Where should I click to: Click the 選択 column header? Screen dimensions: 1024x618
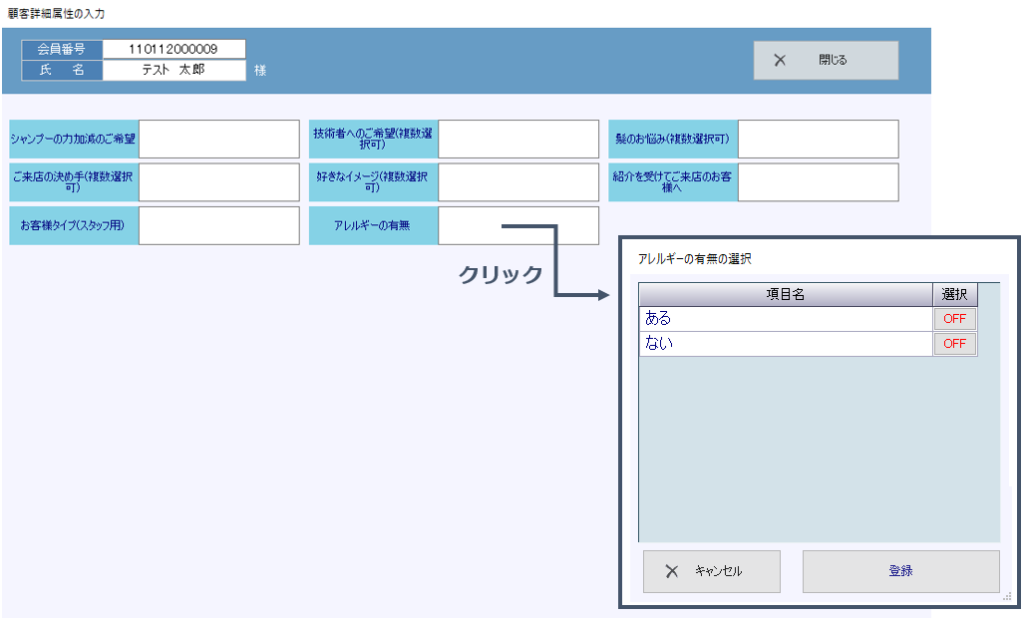pyautogui.click(x=954, y=294)
